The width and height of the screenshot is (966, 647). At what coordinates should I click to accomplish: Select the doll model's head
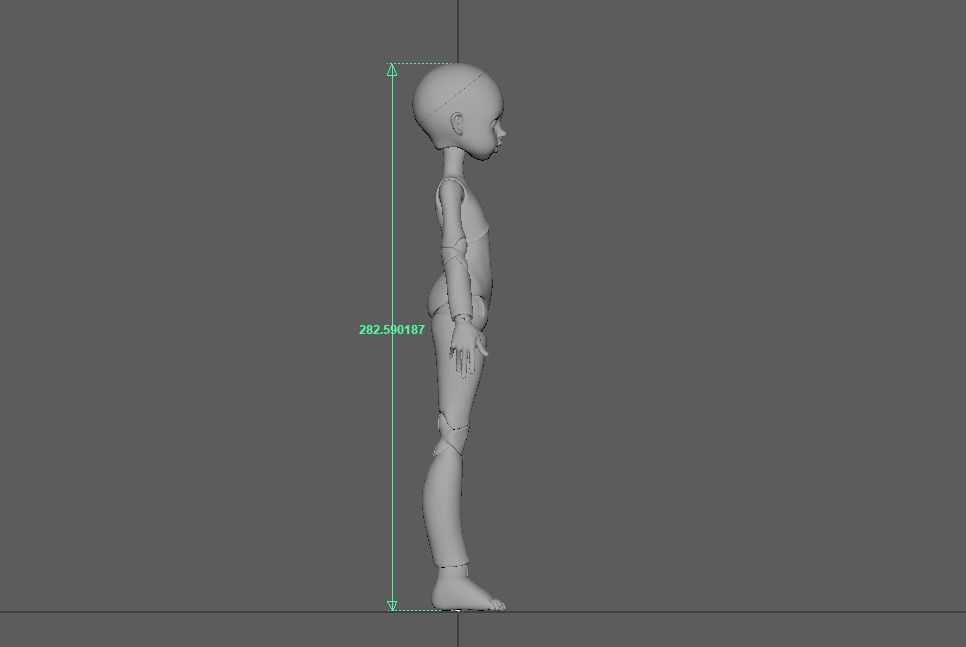pyautogui.click(x=460, y=110)
